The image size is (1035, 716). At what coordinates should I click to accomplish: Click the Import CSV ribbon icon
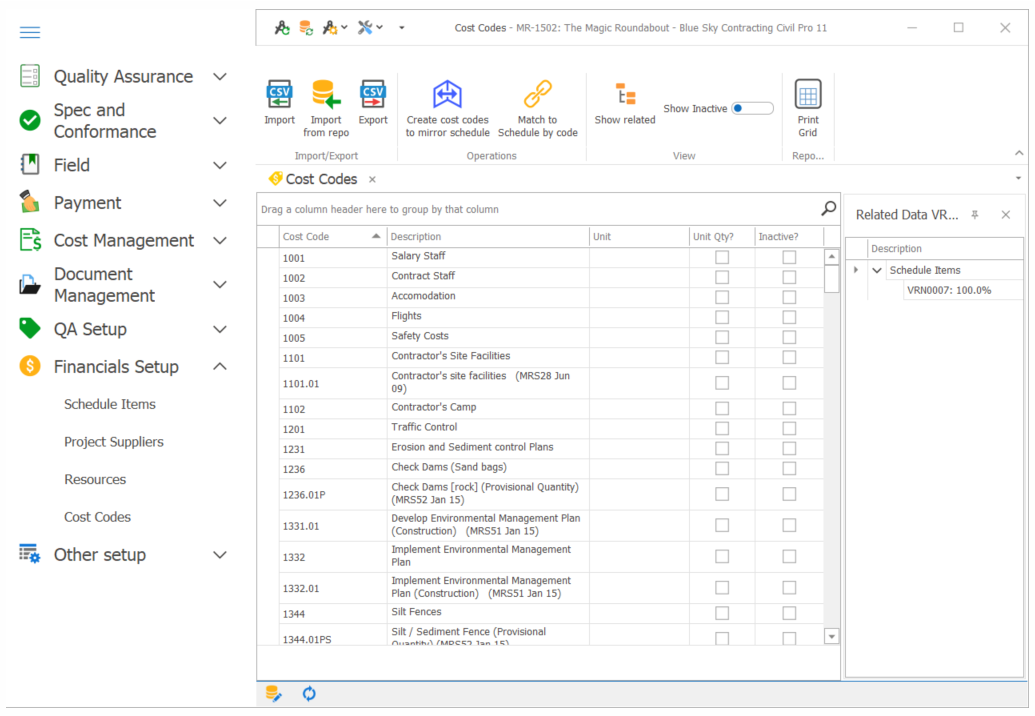click(279, 94)
